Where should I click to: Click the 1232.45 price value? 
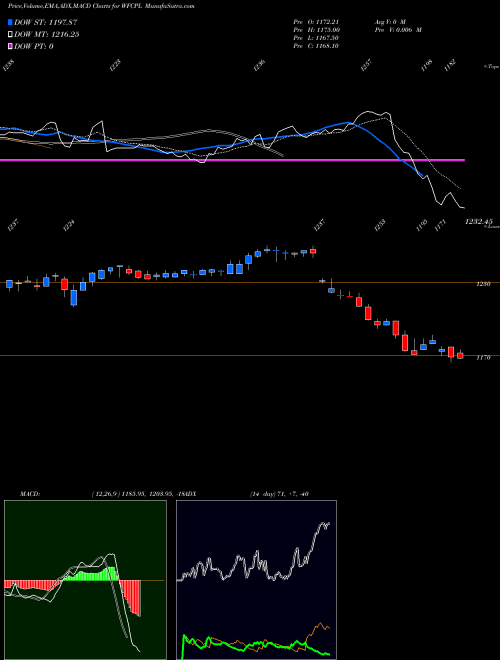[x=479, y=221]
